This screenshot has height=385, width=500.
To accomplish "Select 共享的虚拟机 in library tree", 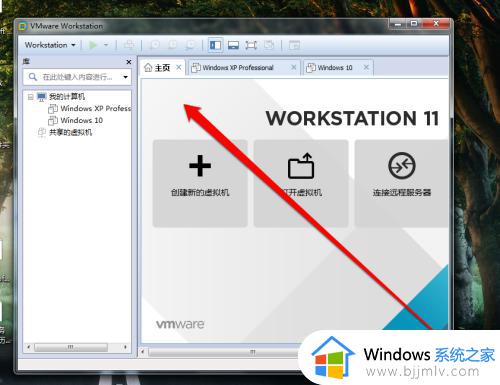I will point(71,132).
